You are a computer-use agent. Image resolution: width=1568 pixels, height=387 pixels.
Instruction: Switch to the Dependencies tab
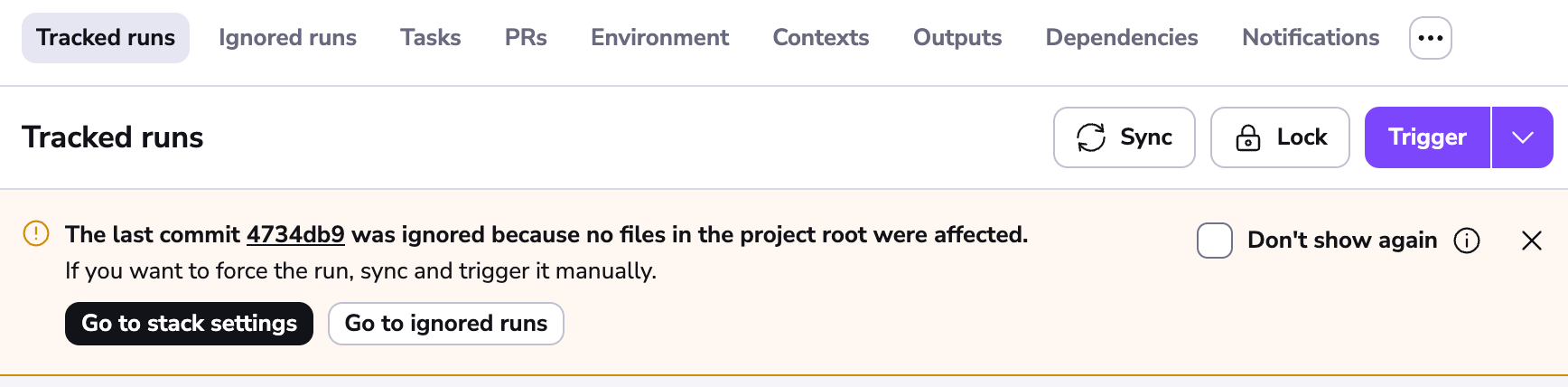(x=1121, y=38)
